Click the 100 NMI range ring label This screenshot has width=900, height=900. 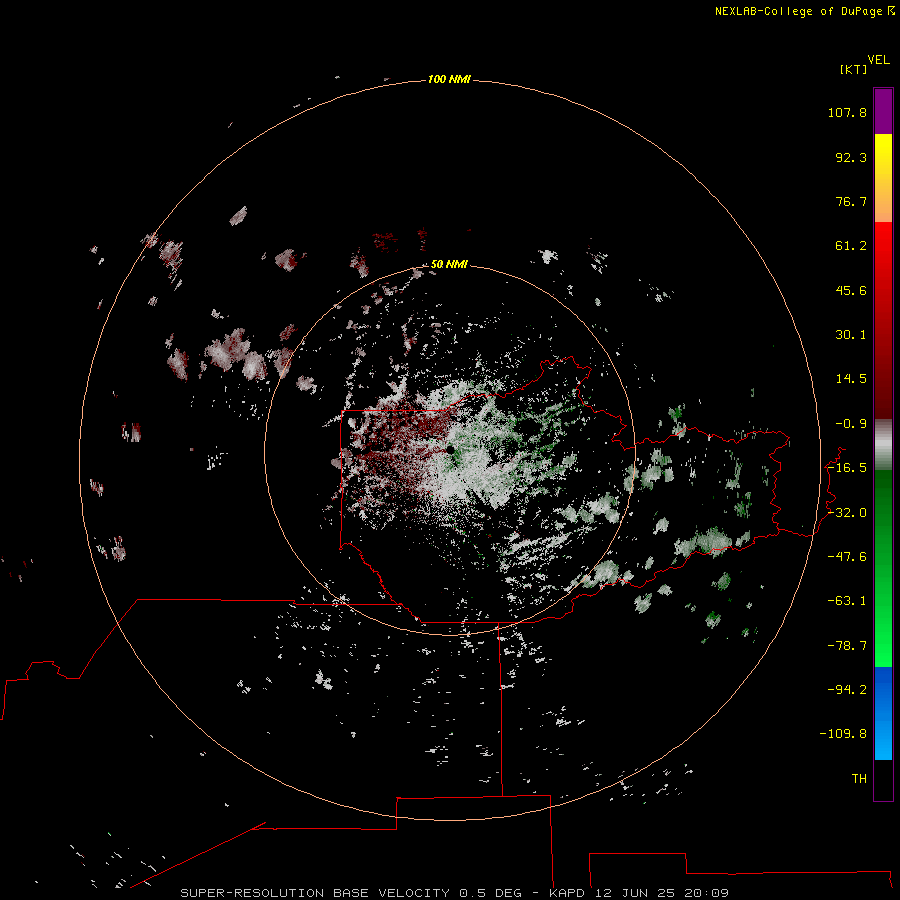[449, 79]
